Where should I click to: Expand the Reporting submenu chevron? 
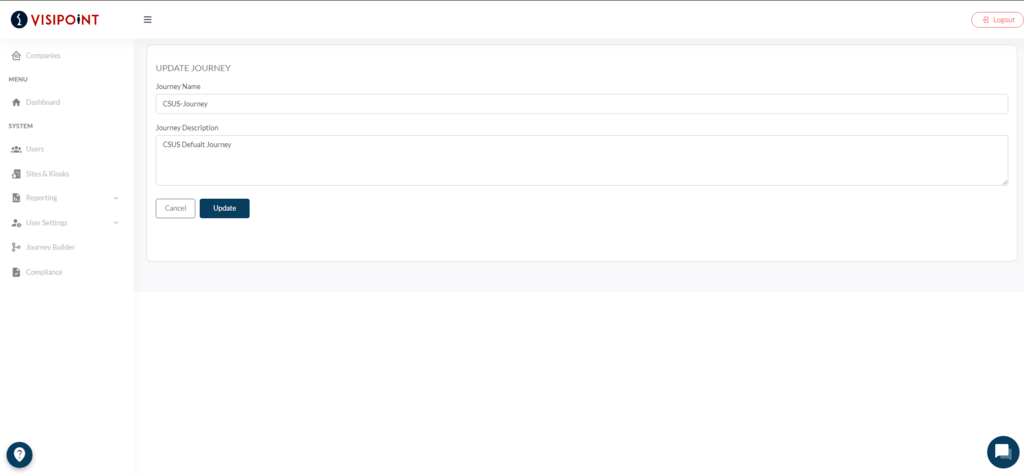pyautogui.click(x=116, y=198)
